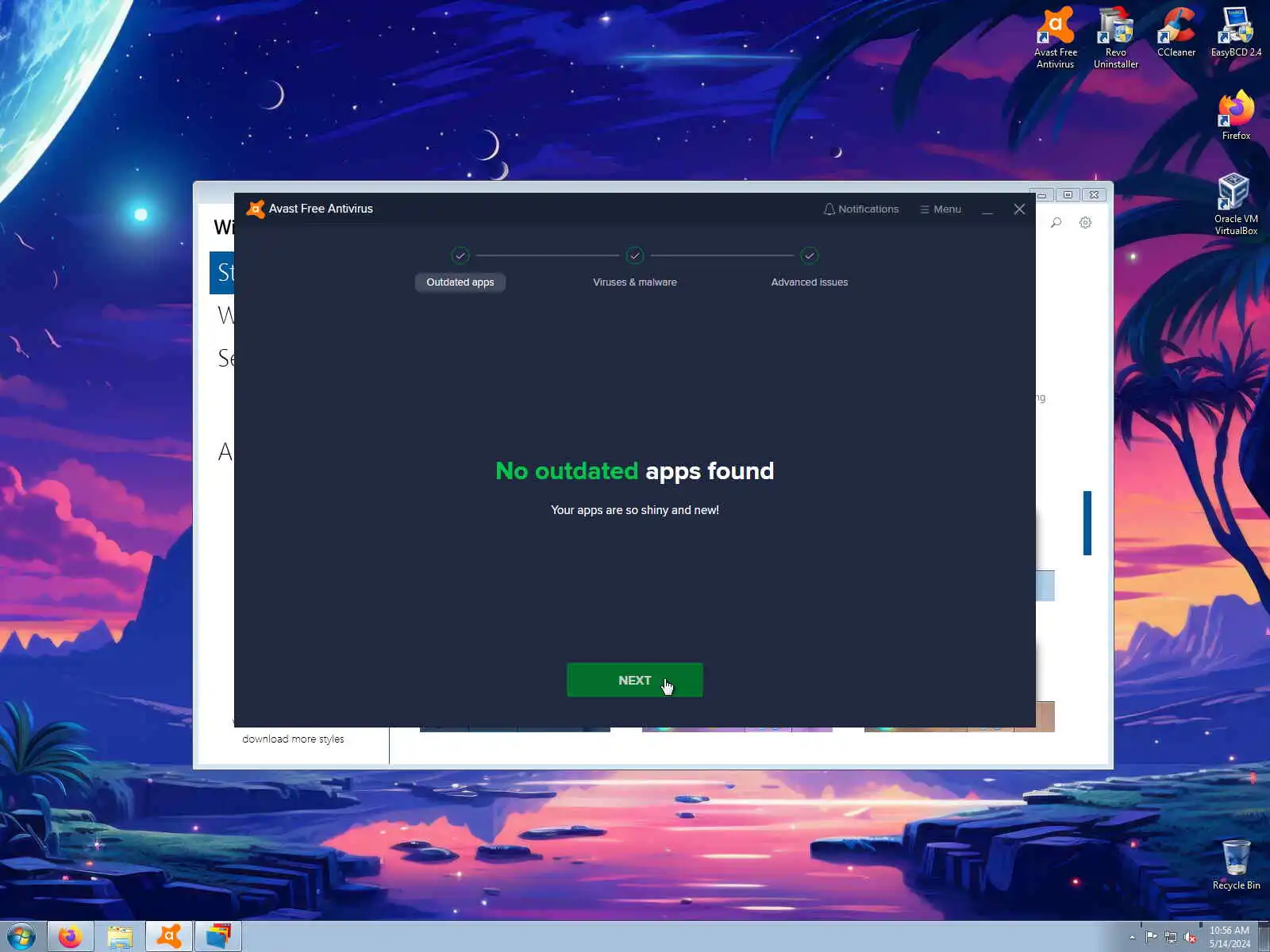Click the Outdated apps checkmark circle
The width and height of the screenshot is (1270, 952).
pyautogui.click(x=460, y=255)
